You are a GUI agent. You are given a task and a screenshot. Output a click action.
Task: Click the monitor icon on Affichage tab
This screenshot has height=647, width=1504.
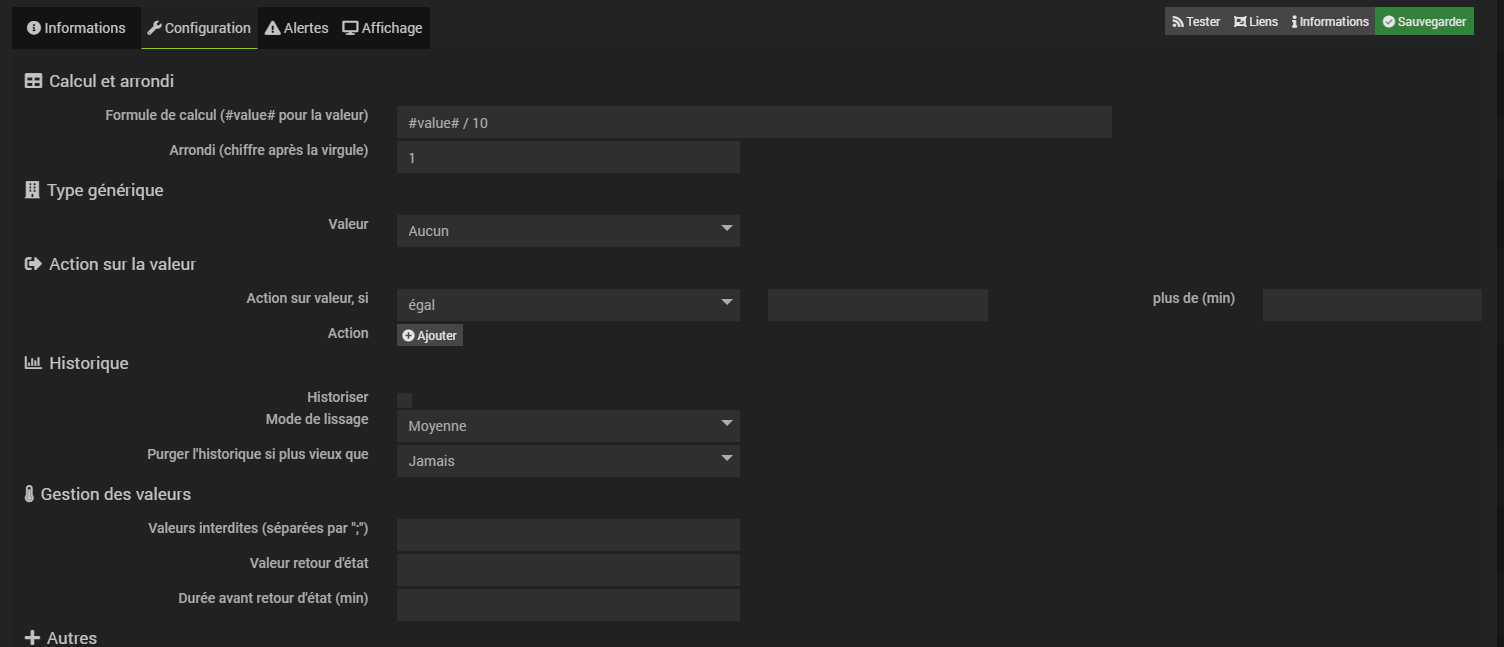[x=350, y=28]
